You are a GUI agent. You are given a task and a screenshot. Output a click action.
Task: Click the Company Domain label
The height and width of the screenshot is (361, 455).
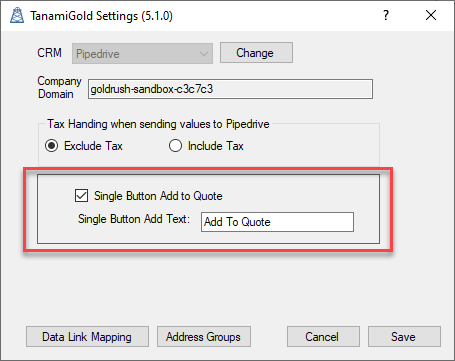click(x=59, y=87)
